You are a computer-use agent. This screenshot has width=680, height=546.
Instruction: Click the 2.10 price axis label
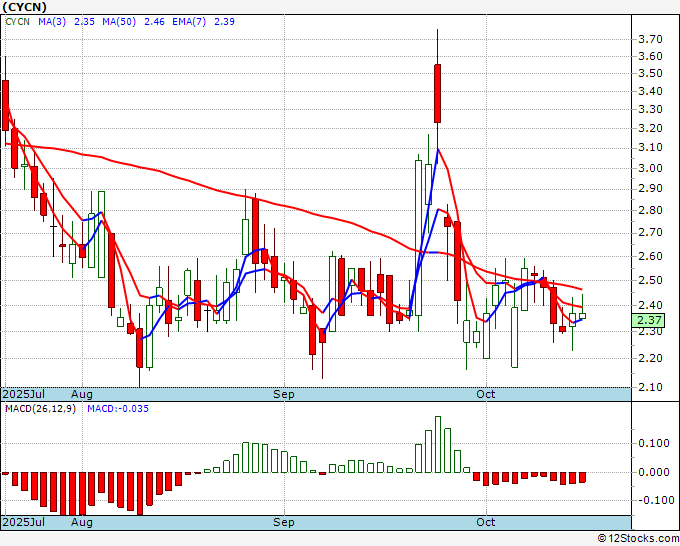pyautogui.click(x=651, y=387)
